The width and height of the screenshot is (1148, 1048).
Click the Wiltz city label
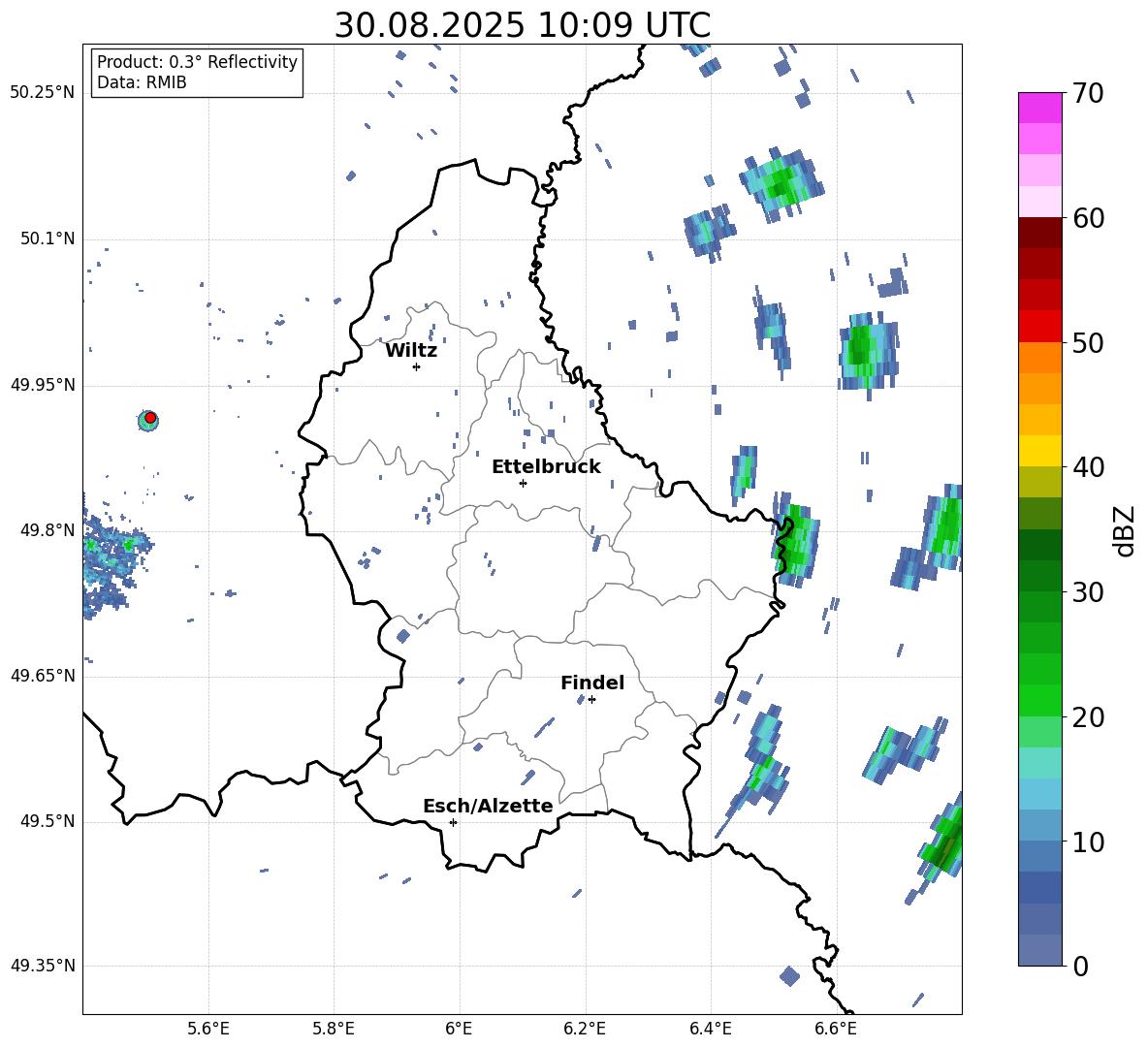(411, 351)
